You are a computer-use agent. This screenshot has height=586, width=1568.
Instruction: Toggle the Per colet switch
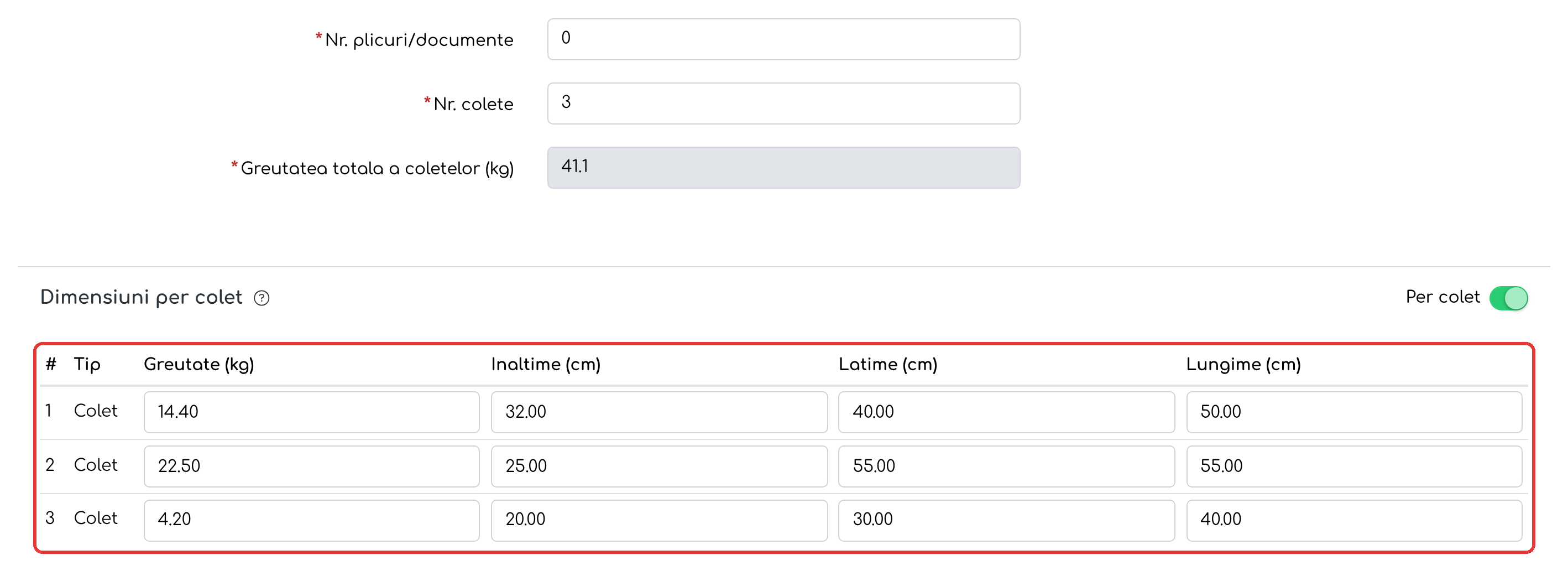click(1508, 298)
